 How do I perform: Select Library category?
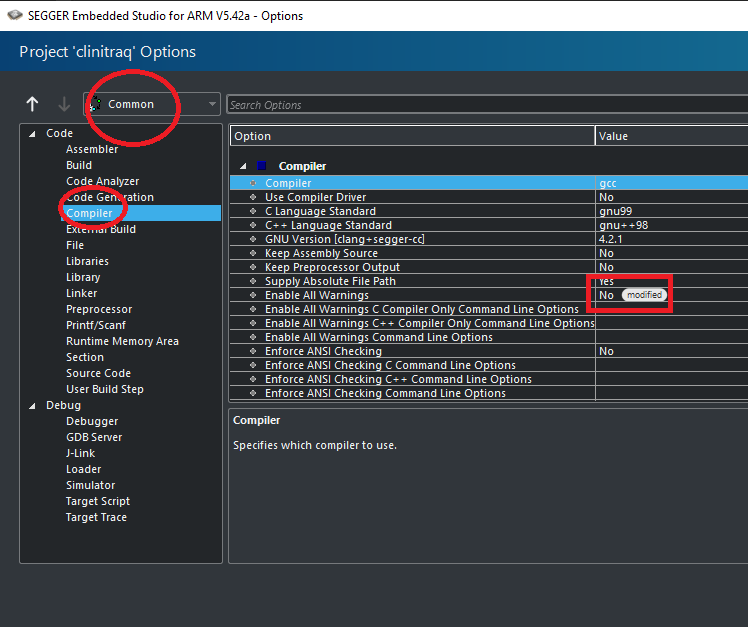(x=83, y=277)
